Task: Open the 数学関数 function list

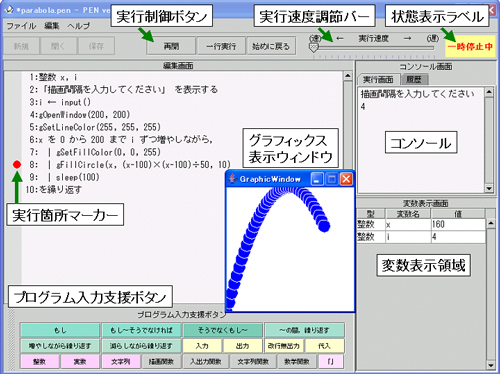Action: [x=297, y=361]
